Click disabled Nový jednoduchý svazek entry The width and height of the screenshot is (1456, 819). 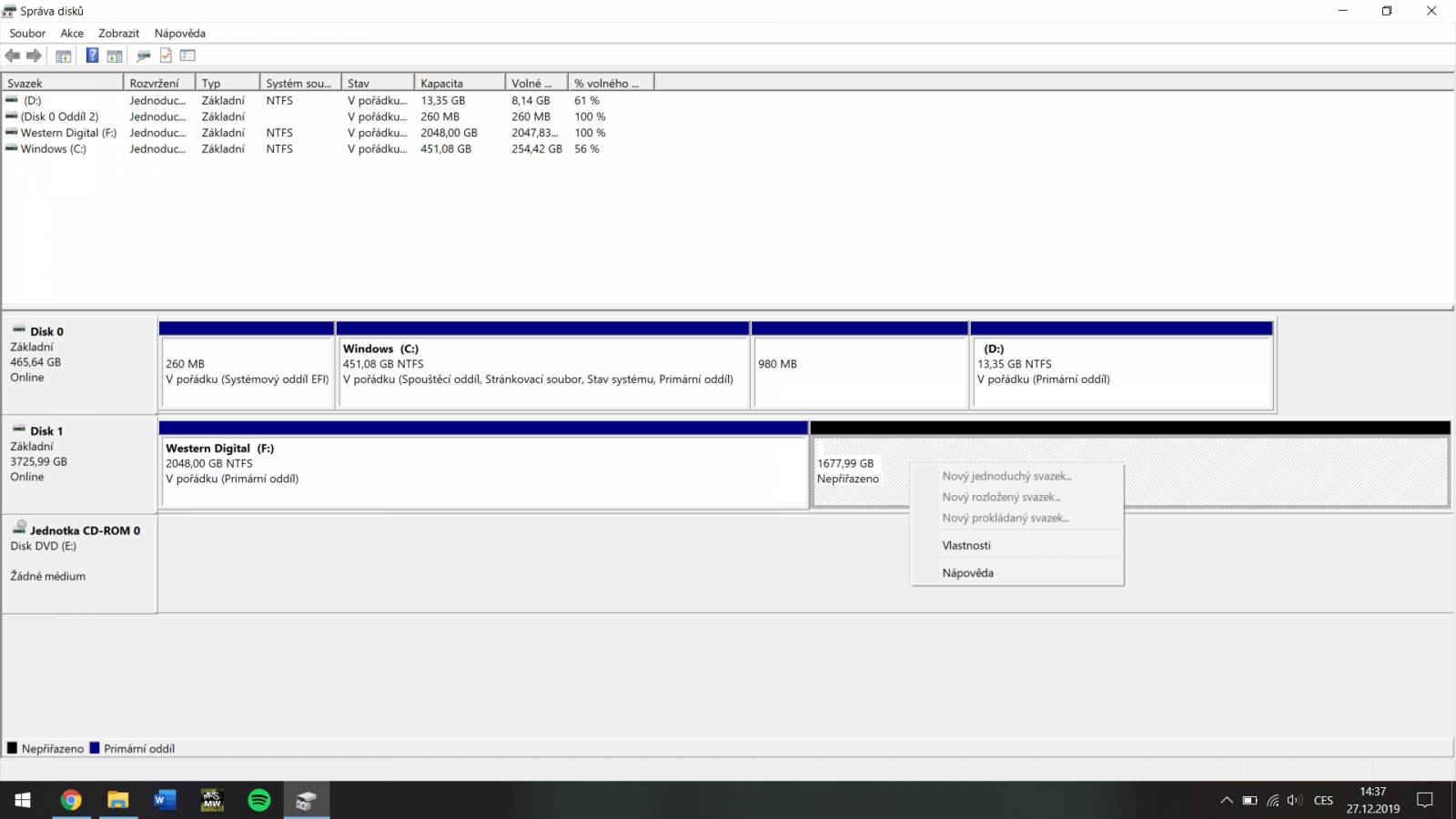point(1017,476)
